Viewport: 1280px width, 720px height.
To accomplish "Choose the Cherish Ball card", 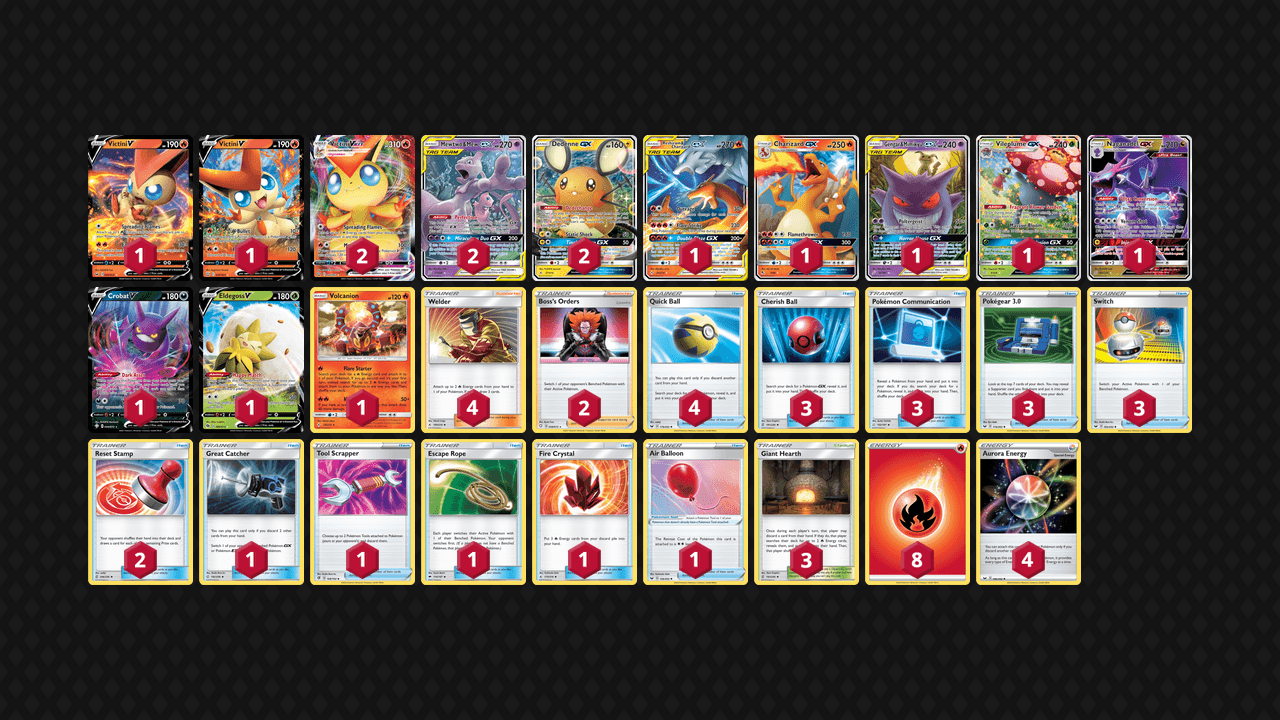I will [x=806, y=360].
